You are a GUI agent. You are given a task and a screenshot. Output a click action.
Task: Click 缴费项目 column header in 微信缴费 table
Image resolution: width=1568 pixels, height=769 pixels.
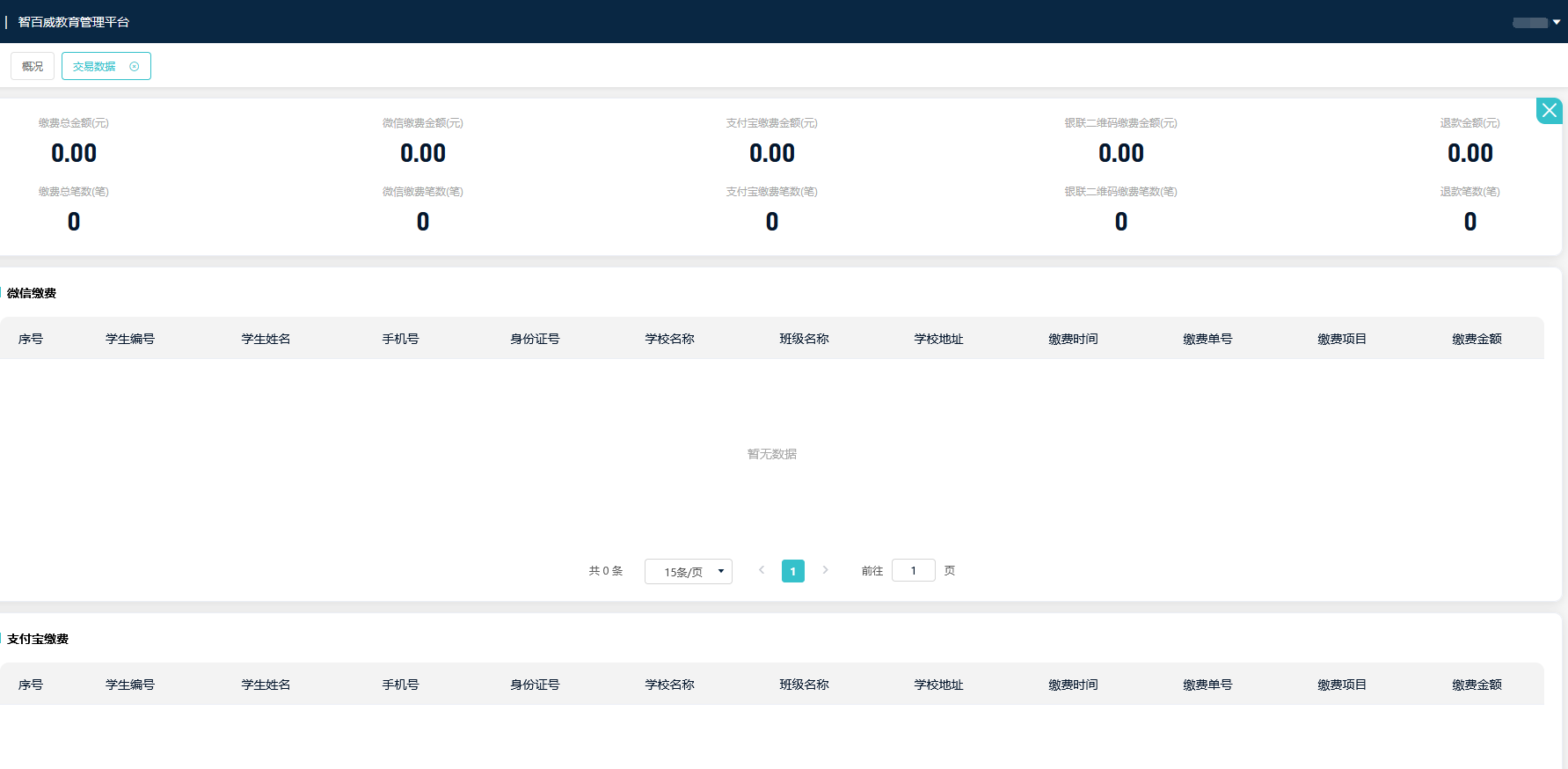click(x=1343, y=339)
